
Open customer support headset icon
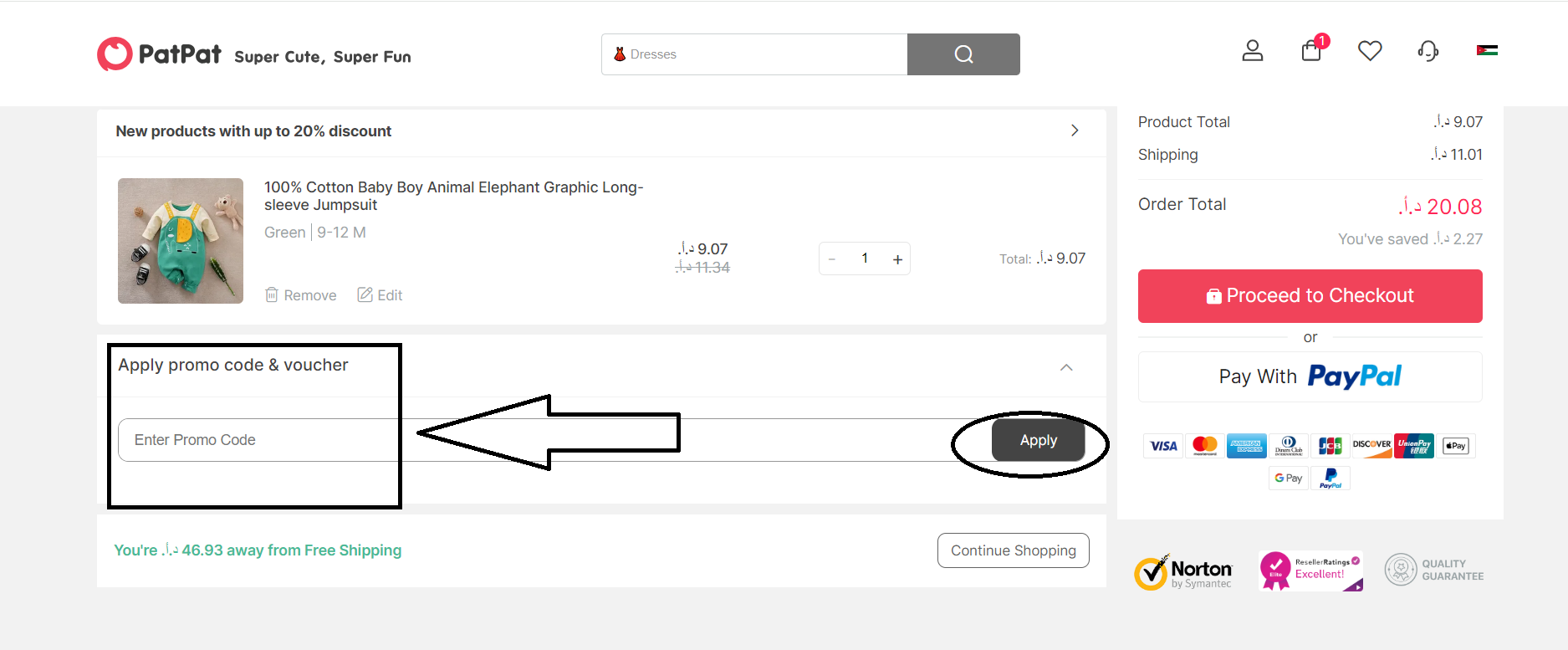pyautogui.click(x=1428, y=51)
